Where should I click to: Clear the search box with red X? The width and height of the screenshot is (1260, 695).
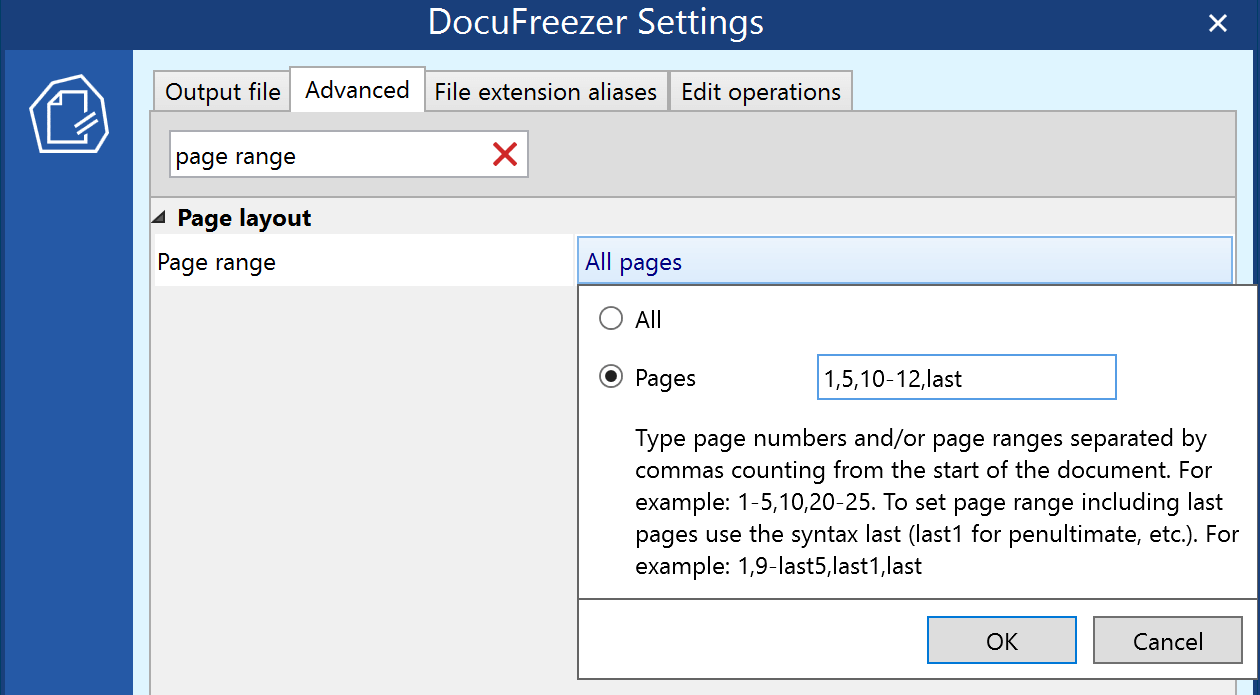tap(505, 154)
